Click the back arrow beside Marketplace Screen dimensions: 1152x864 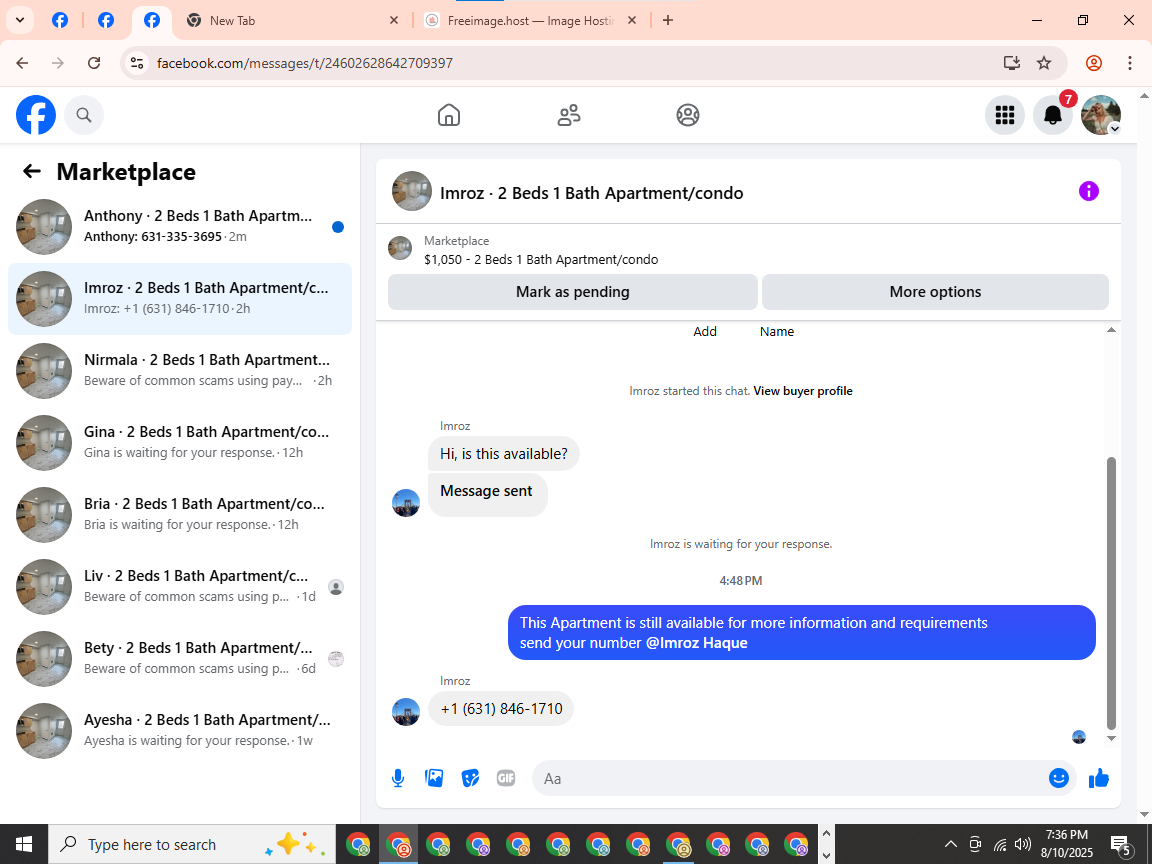[x=32, y=171]
